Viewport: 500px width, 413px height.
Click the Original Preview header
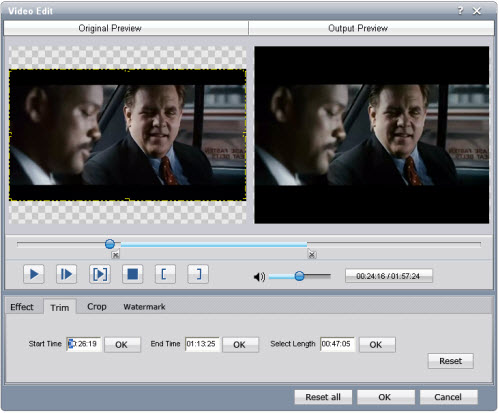point(126,28)
